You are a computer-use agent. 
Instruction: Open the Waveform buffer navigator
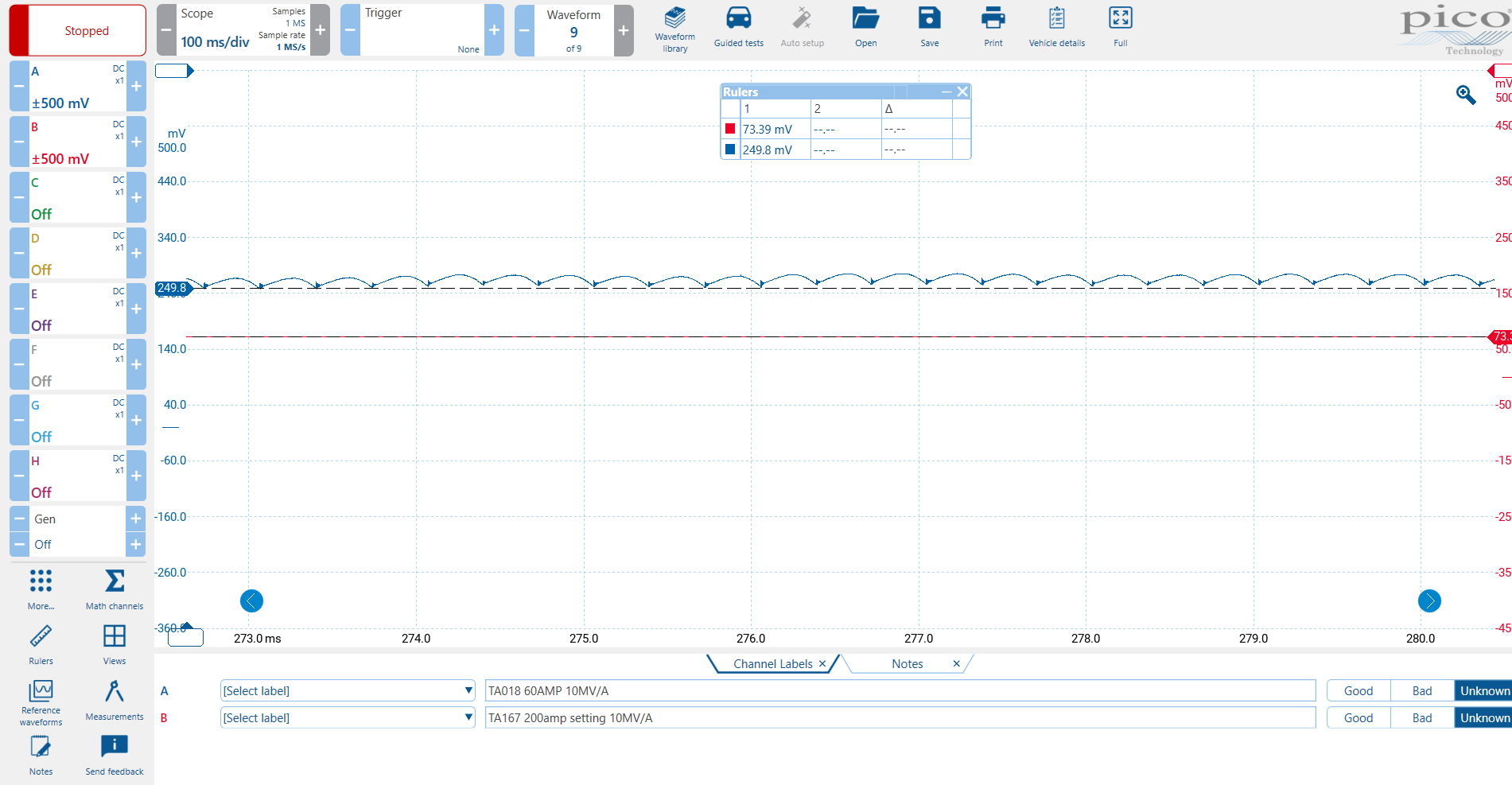pos(573,30)
